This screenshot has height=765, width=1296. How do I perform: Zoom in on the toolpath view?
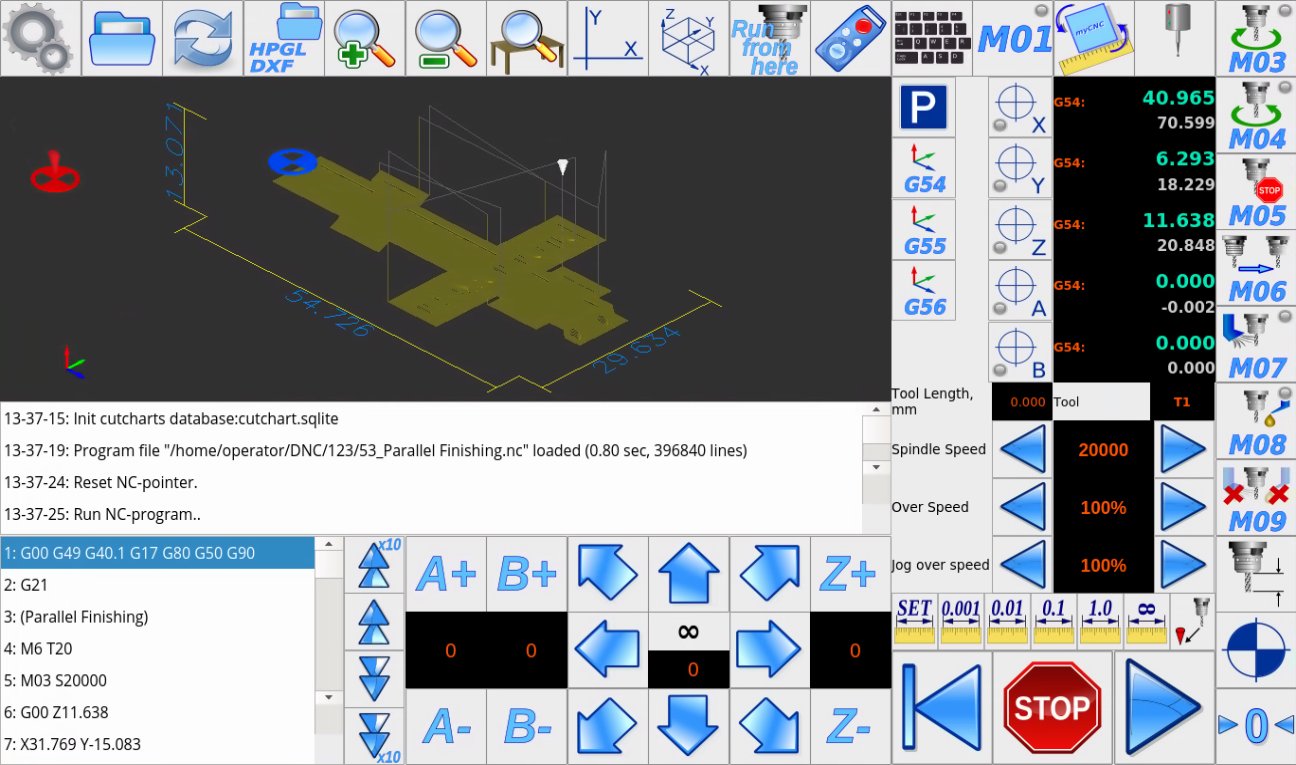point(366,38)
